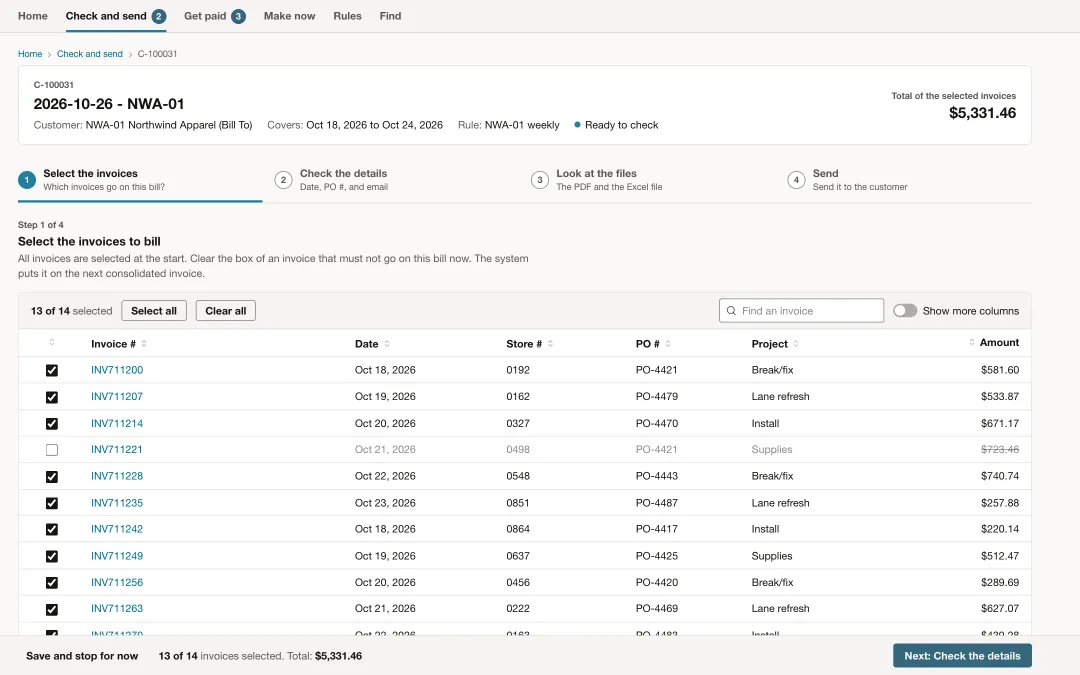Click the Home breadcrumb link
1080x675 pixels.
[30, 54]
